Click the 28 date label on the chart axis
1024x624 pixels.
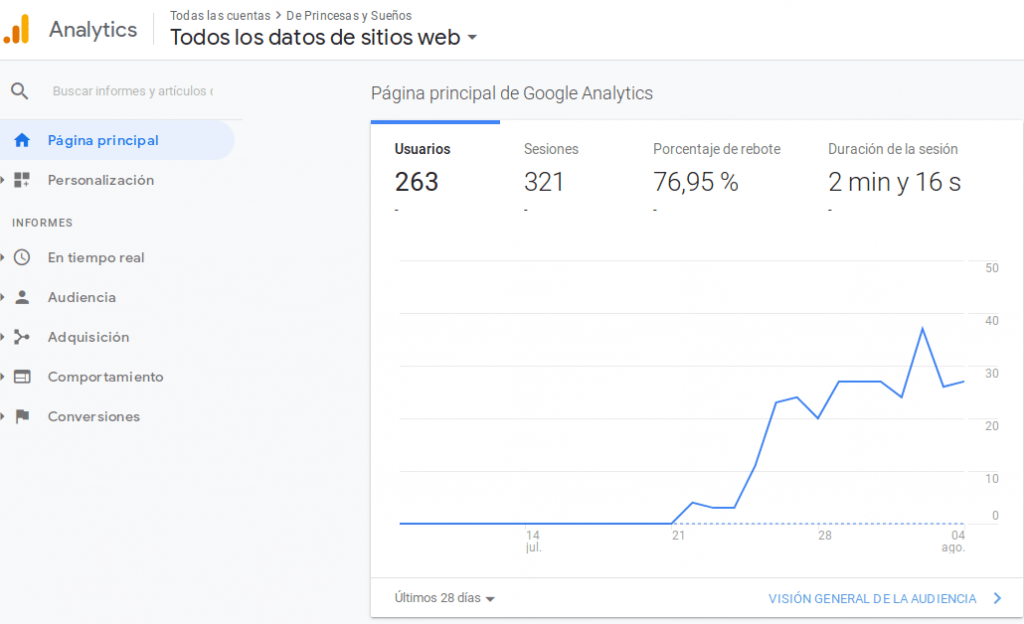coord(825,535)
